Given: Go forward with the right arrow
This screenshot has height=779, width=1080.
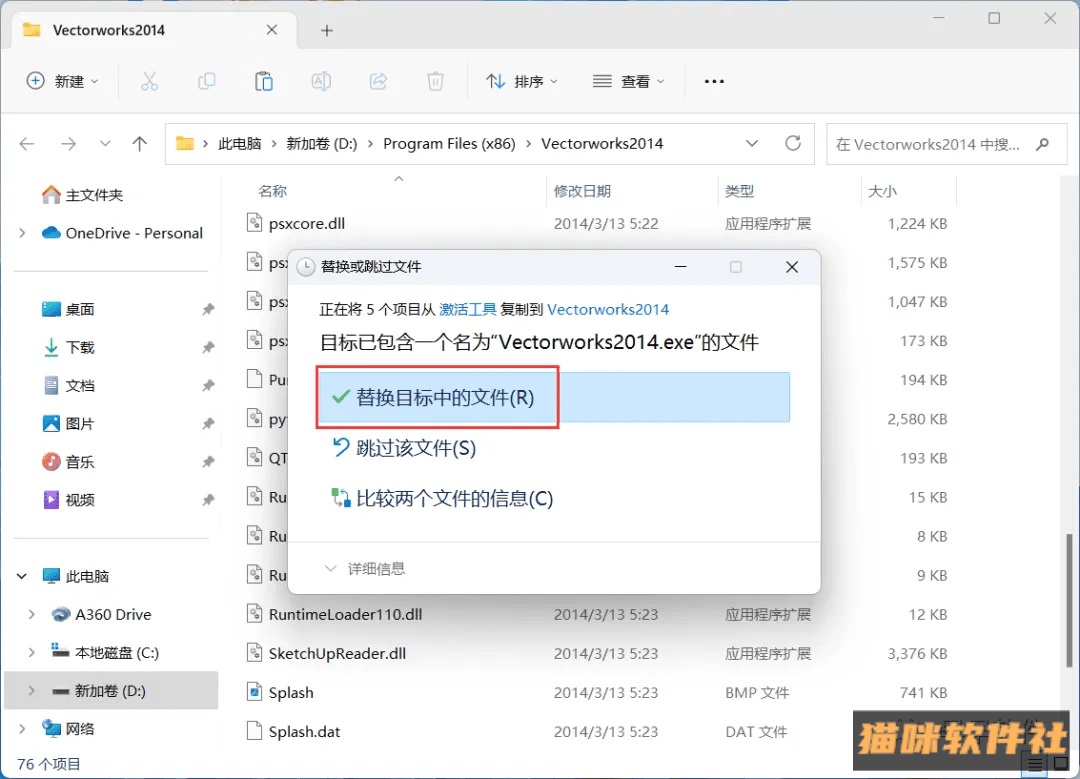Looking at the screenshot, I should click(x=68, y=143).
